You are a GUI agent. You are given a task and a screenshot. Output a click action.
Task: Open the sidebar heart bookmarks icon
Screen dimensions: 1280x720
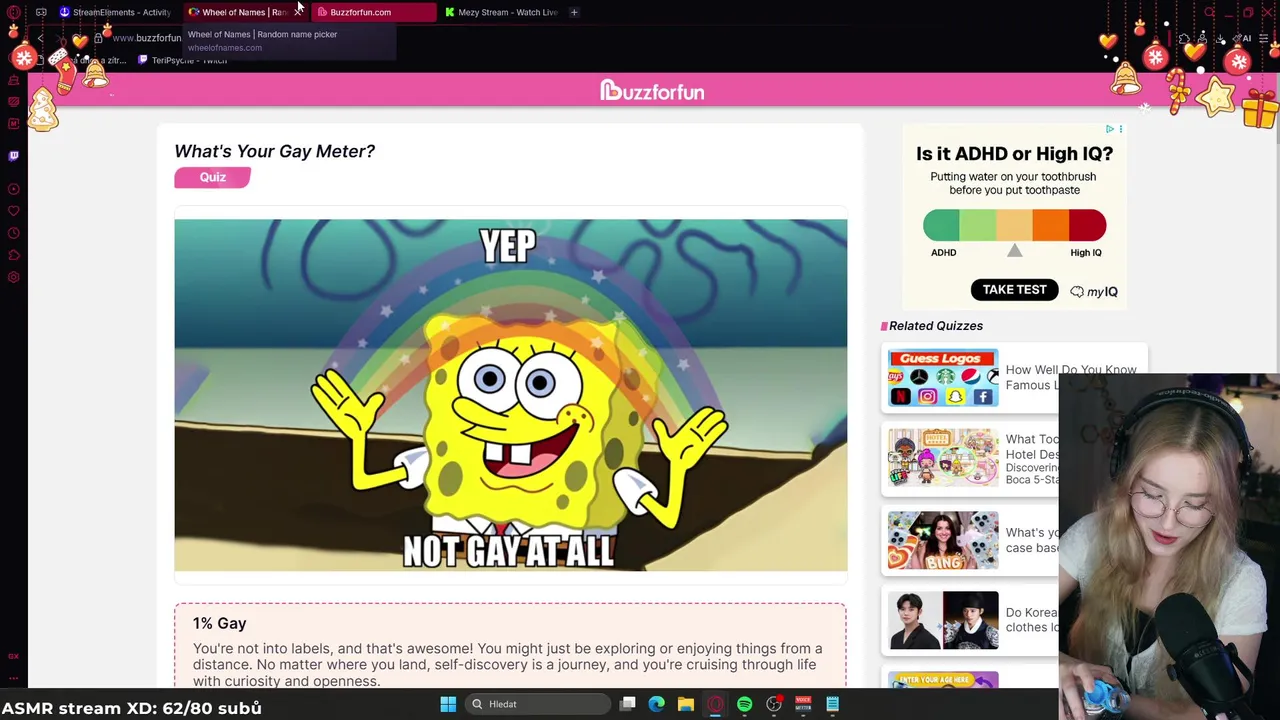(x=14, y=211)
